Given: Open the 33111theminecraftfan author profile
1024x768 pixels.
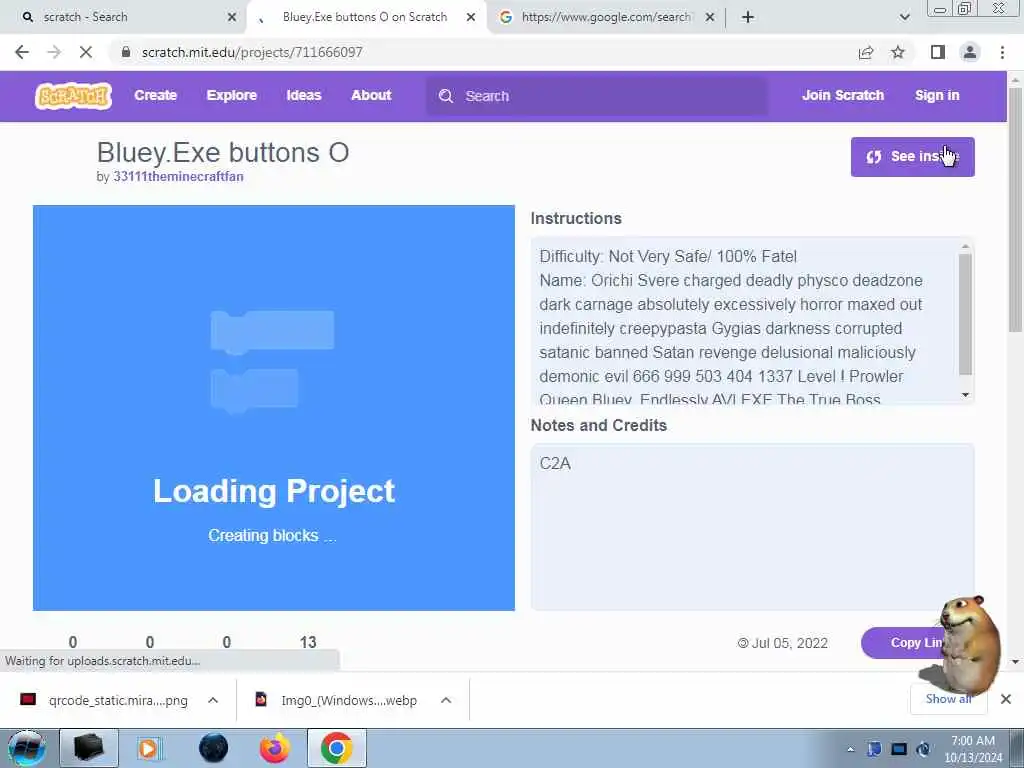Looking at the screenshot, I should 178,176.
